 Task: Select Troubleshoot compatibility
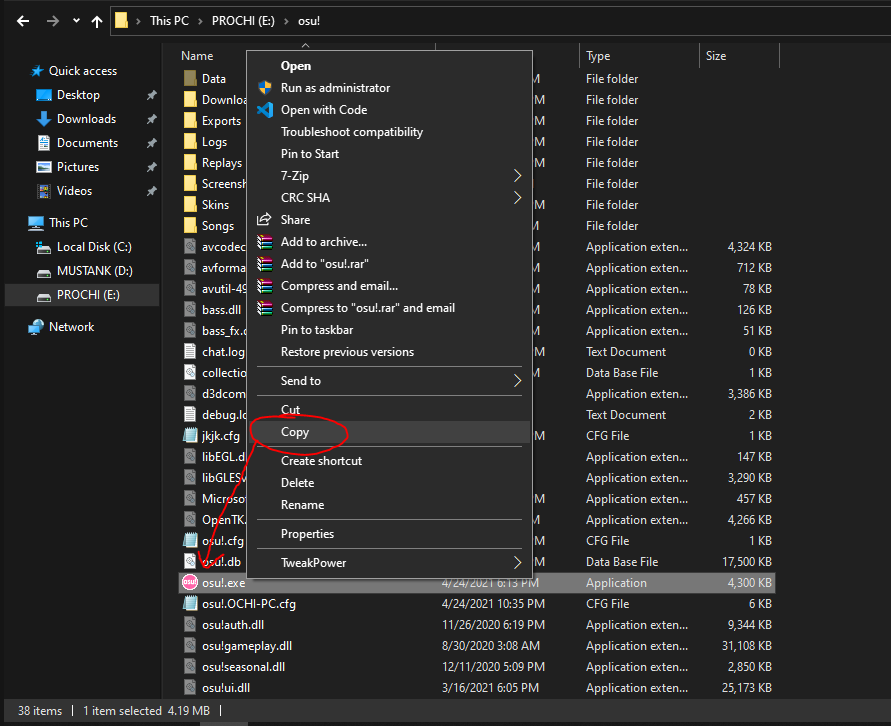[389, 132]
